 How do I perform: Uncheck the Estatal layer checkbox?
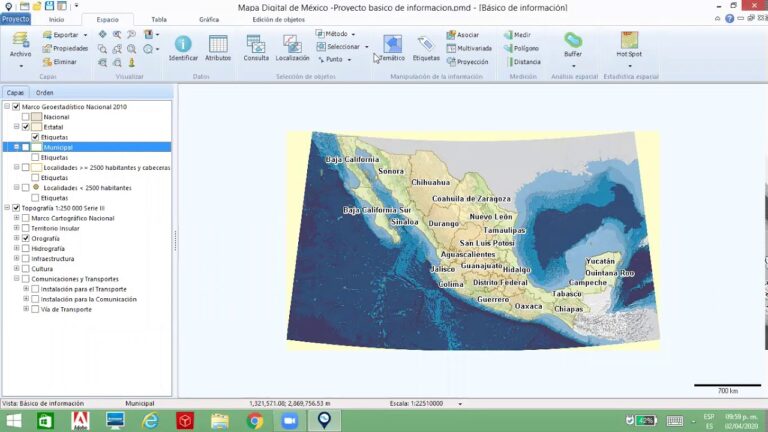click(x=25, y=127)
